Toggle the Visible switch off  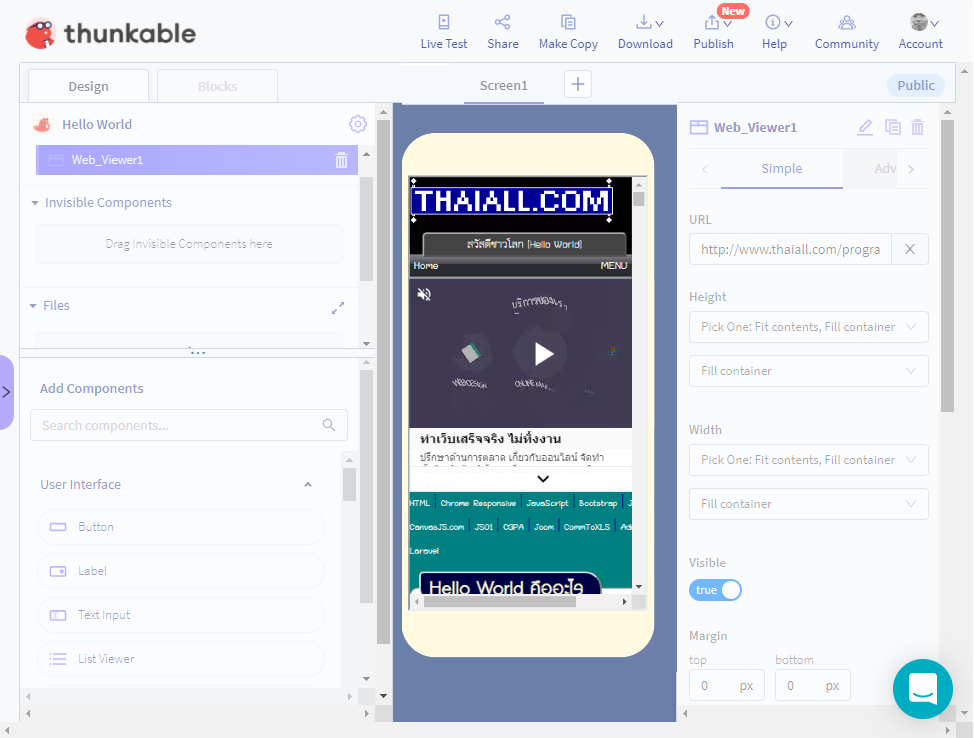tap(715, 590)
